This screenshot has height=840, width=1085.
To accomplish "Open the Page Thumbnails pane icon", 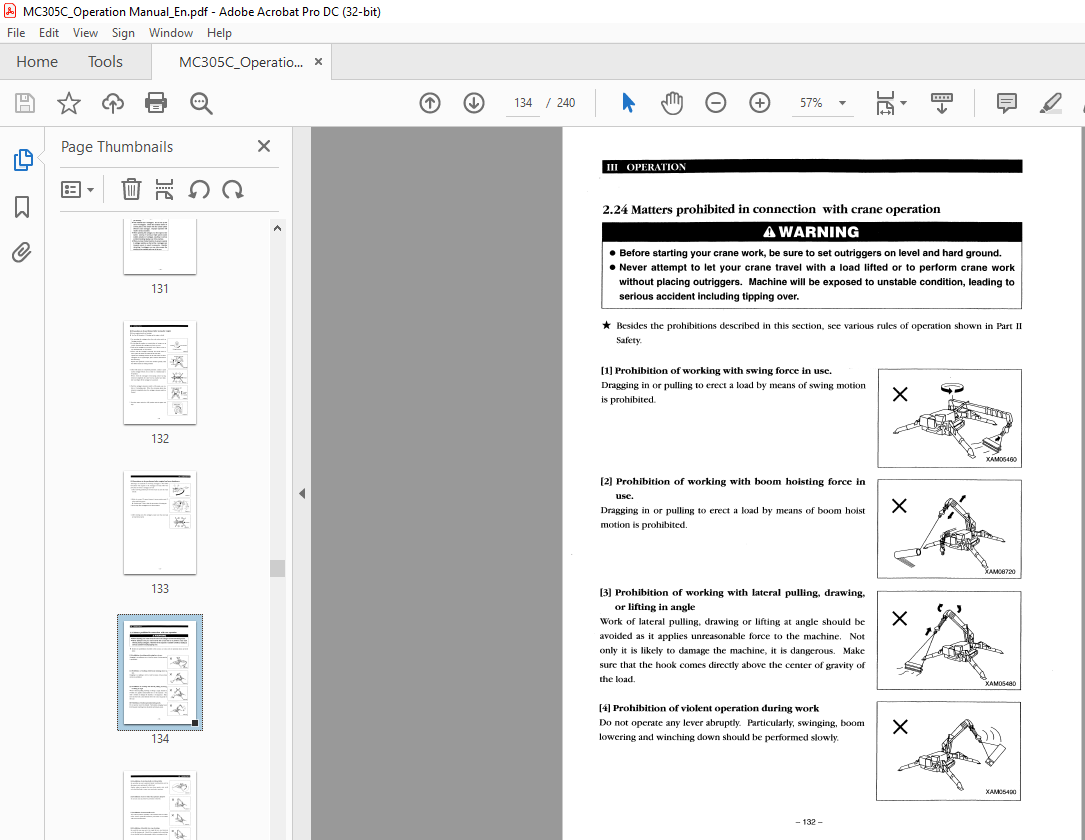I will [22, 160].
